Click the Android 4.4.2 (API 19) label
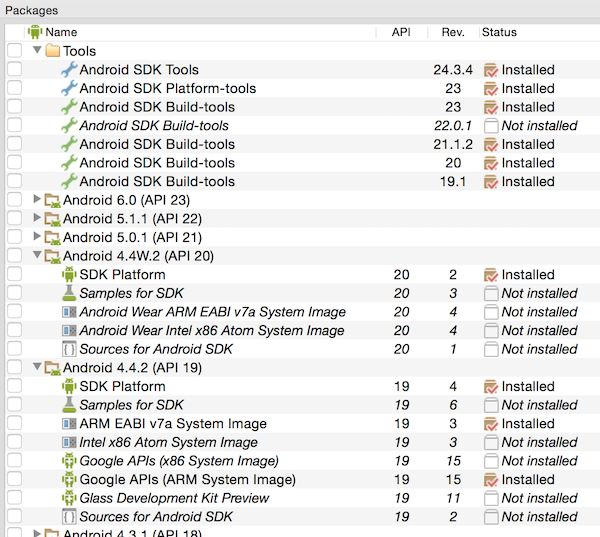600x537 pixels. [132, 368]
